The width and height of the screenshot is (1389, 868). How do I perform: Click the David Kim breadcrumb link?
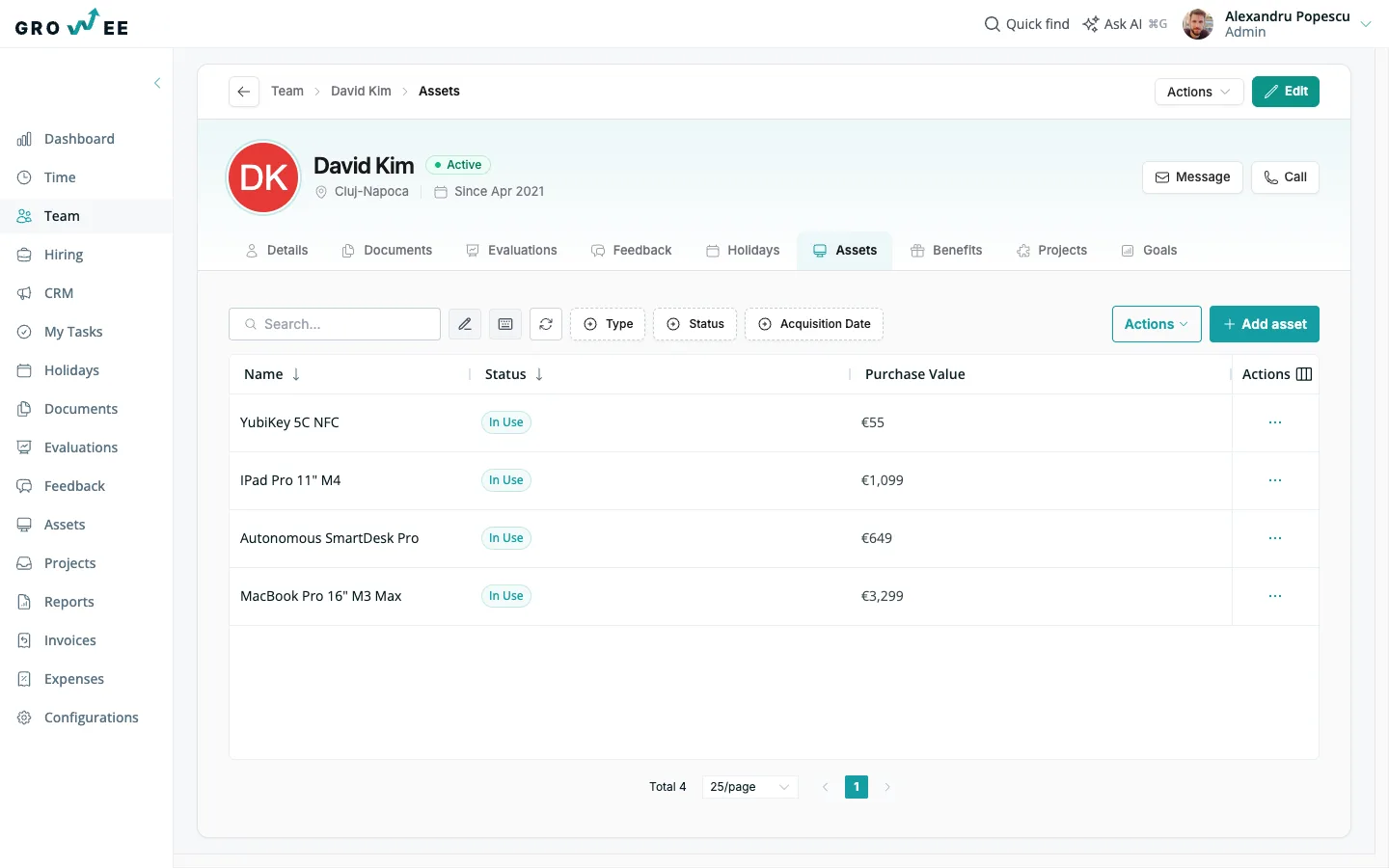[x=361, y=92]
